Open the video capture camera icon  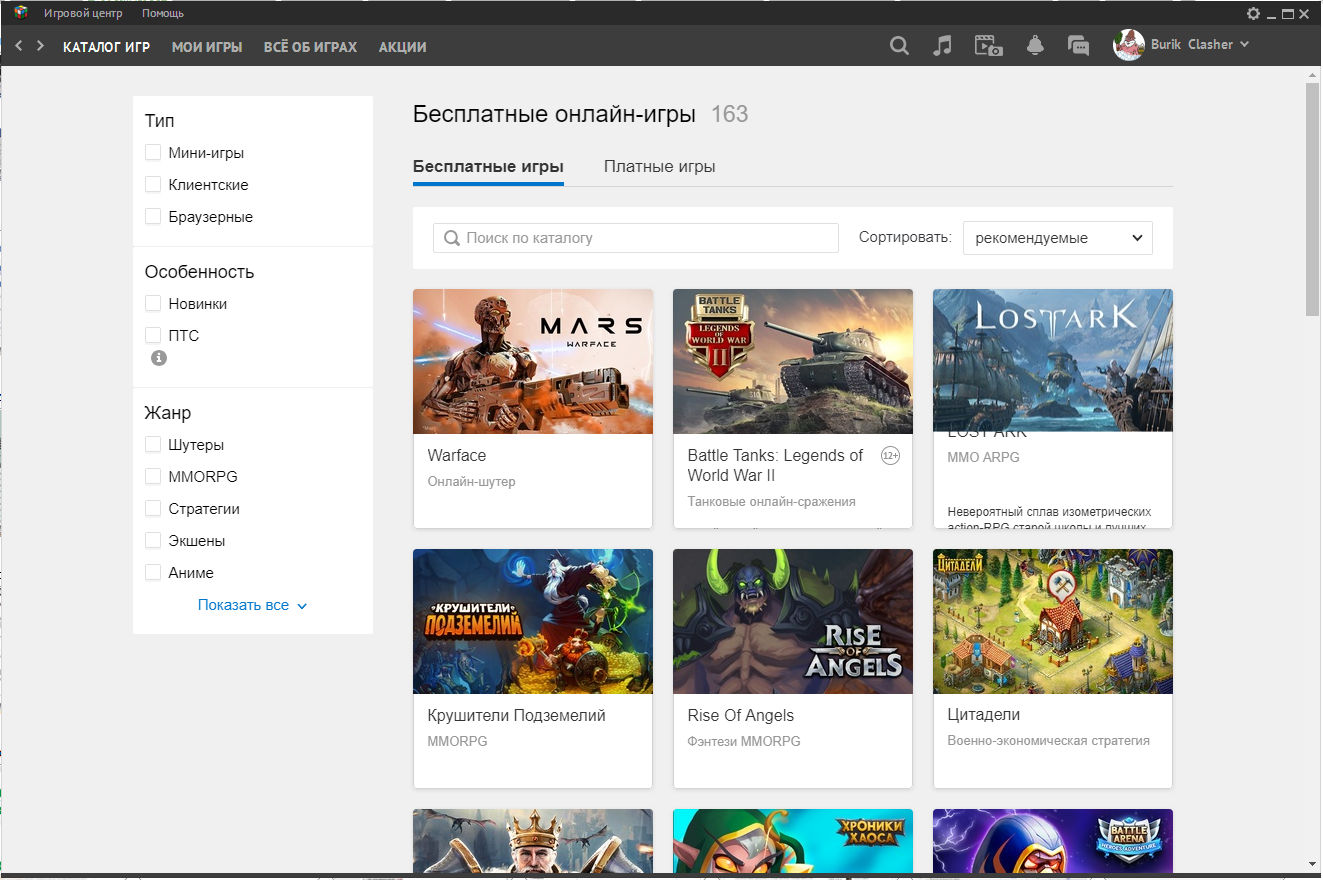click(989, 45)
